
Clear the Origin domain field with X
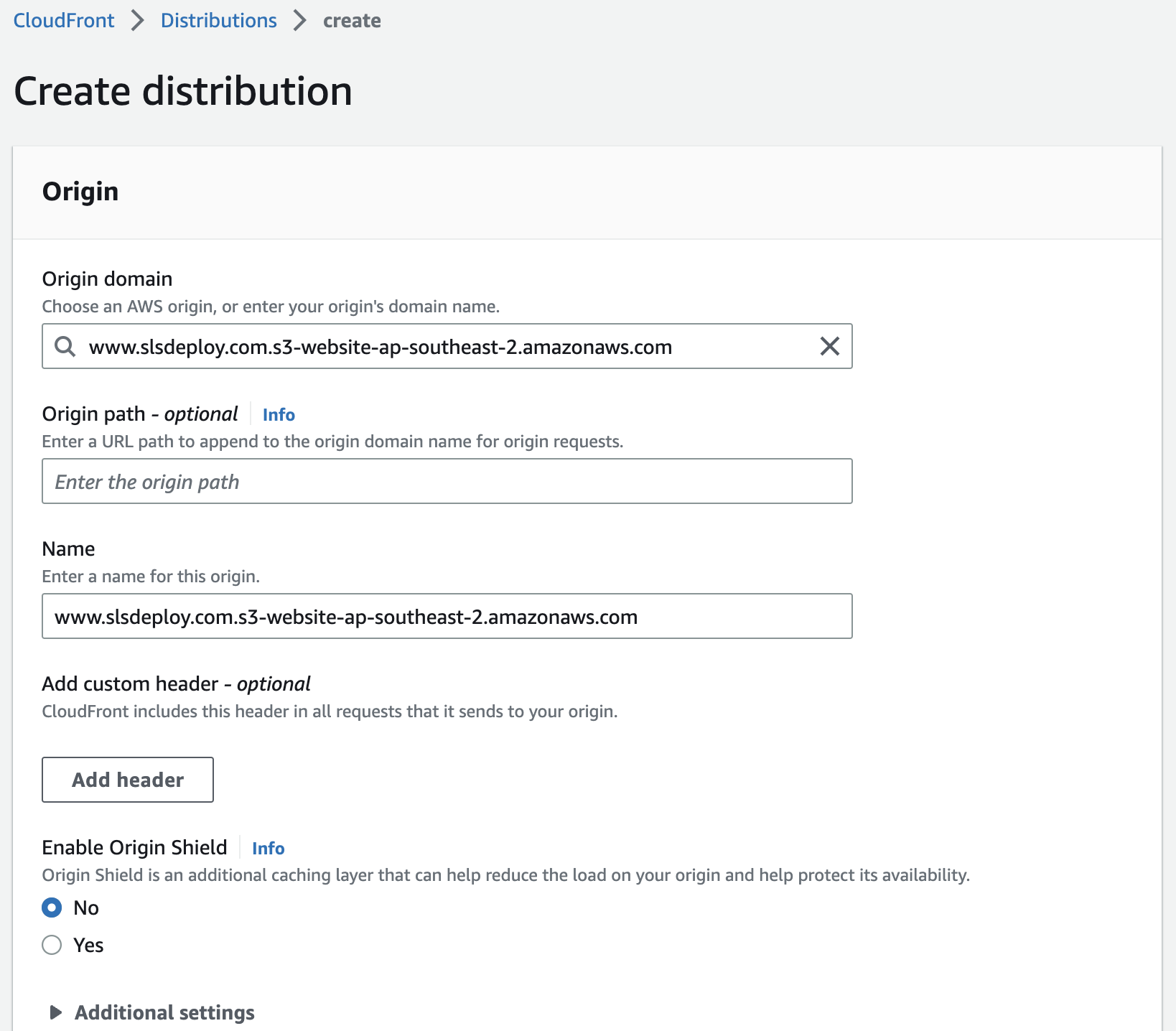click(x=829, y=346)
